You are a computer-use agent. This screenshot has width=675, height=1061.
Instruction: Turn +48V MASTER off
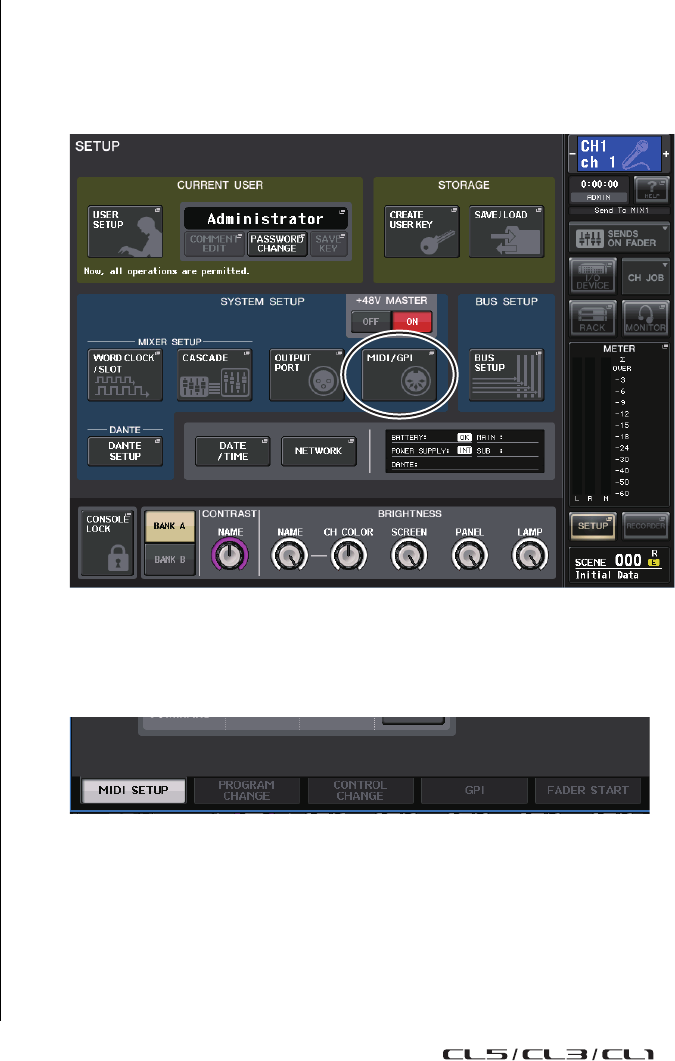point(371,322)
